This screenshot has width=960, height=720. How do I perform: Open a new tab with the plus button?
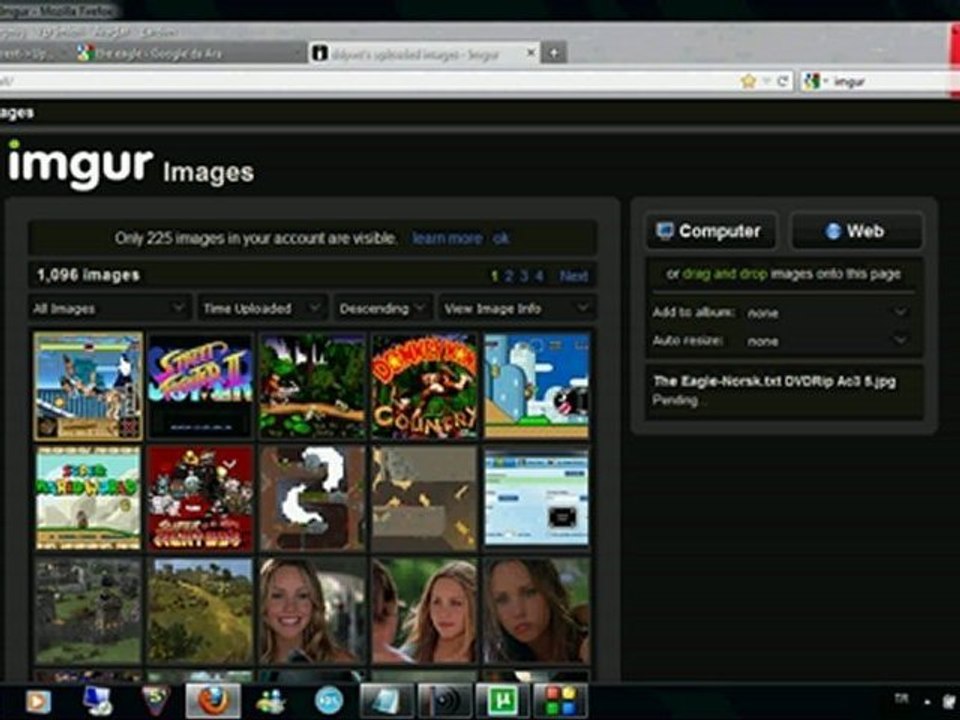(x=553, y=53)
